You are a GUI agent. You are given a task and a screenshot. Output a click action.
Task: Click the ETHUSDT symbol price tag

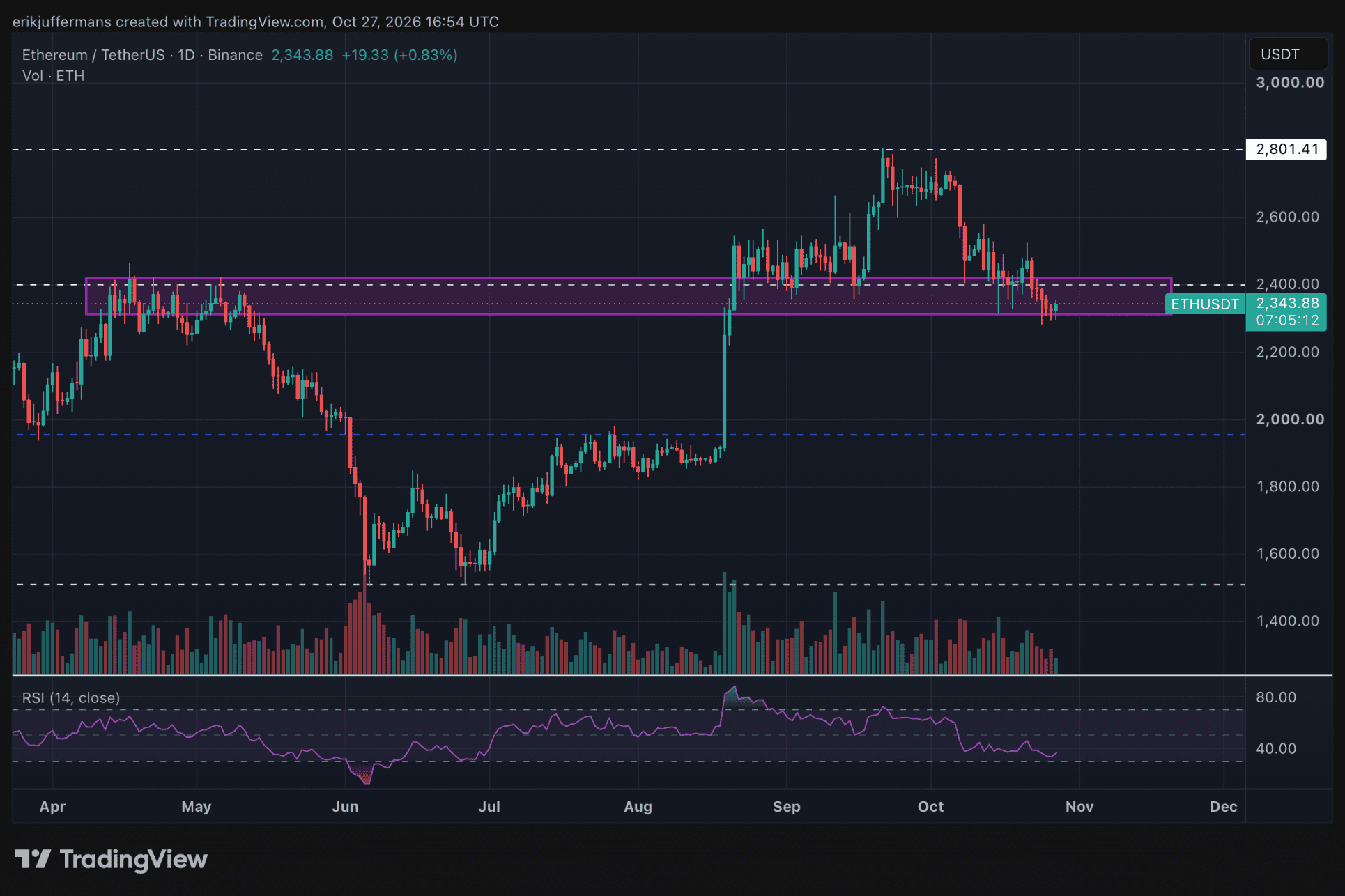coord(1205,304)
